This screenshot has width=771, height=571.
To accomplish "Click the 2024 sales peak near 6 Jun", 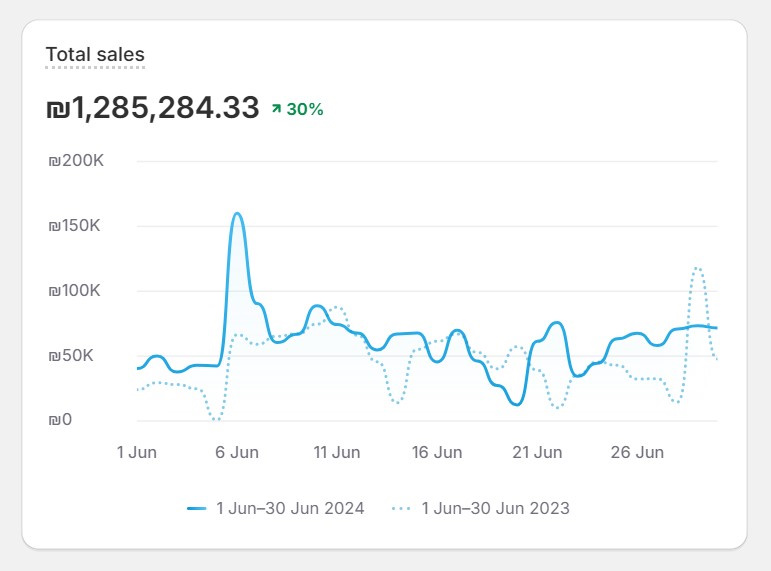I will click(237, 213).
